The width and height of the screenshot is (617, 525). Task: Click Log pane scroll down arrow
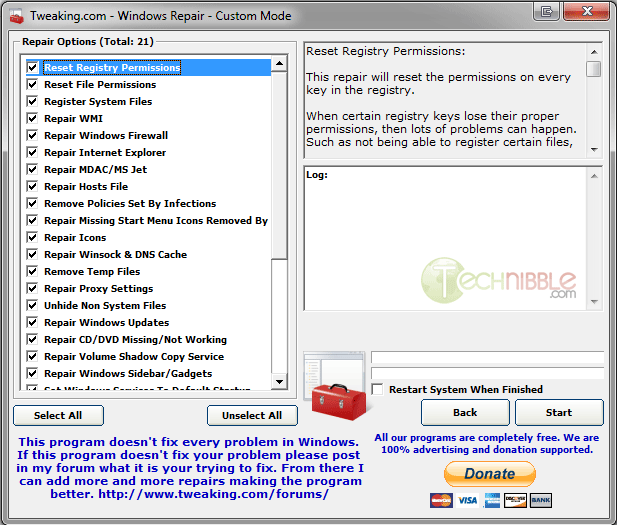(594, 302)
